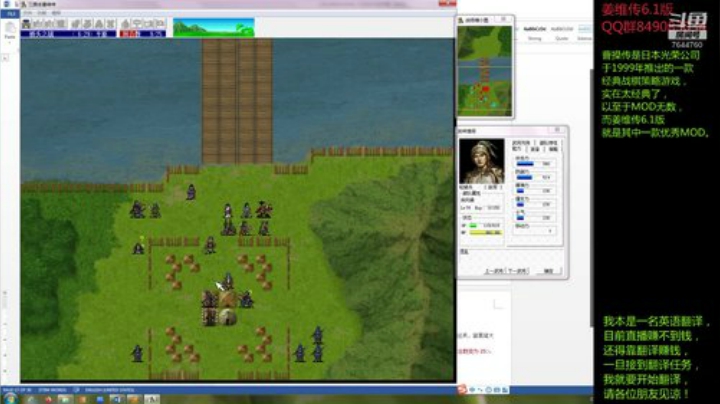Viewport: 720px width, 404px height.
Task: Open the Word File tab
Action: [x=10, y=14]
